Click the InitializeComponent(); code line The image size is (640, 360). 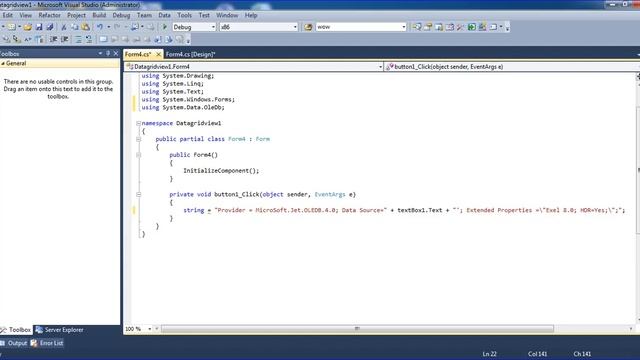point(221,171)
